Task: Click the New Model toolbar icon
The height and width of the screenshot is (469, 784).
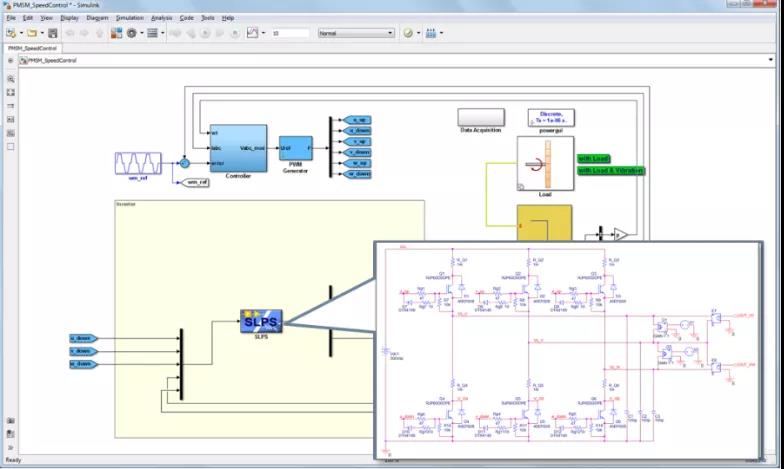Action: click(11, 33)
